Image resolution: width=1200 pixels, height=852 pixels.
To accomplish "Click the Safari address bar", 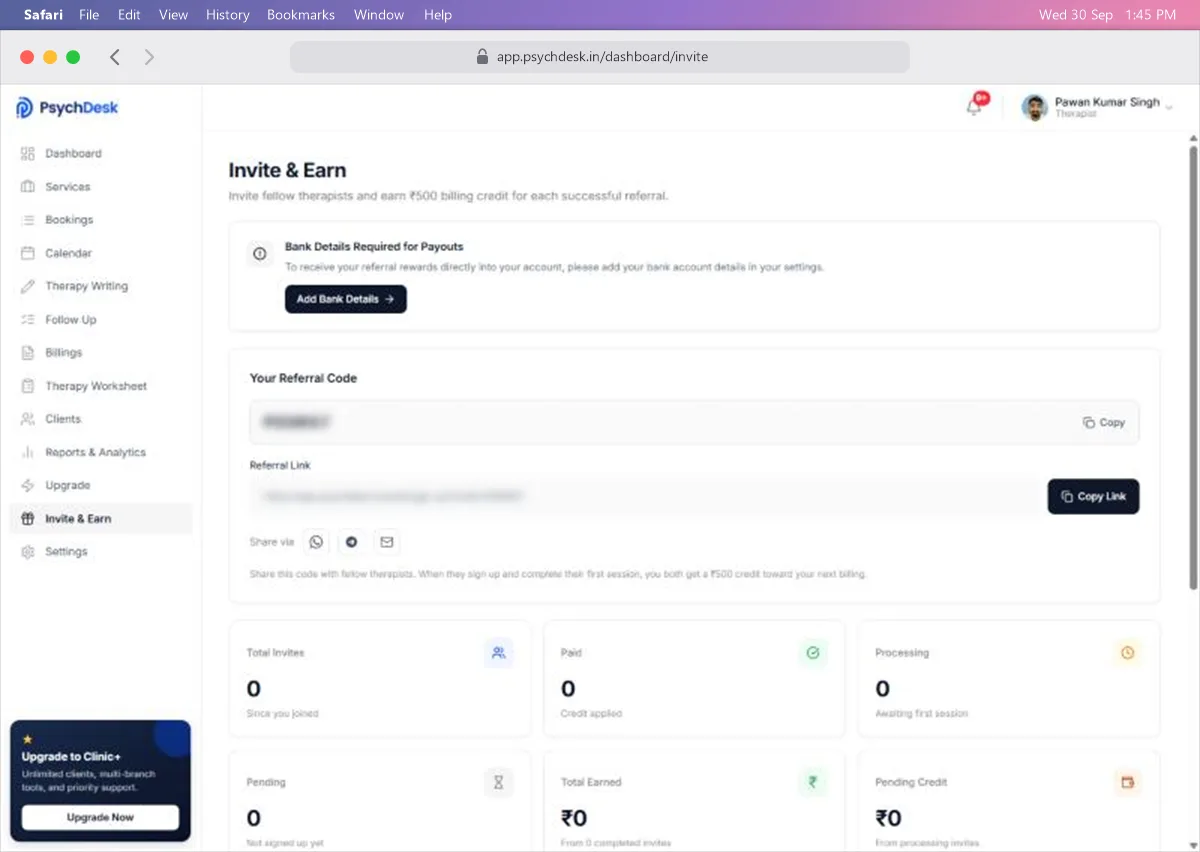I will click(600, 57).
